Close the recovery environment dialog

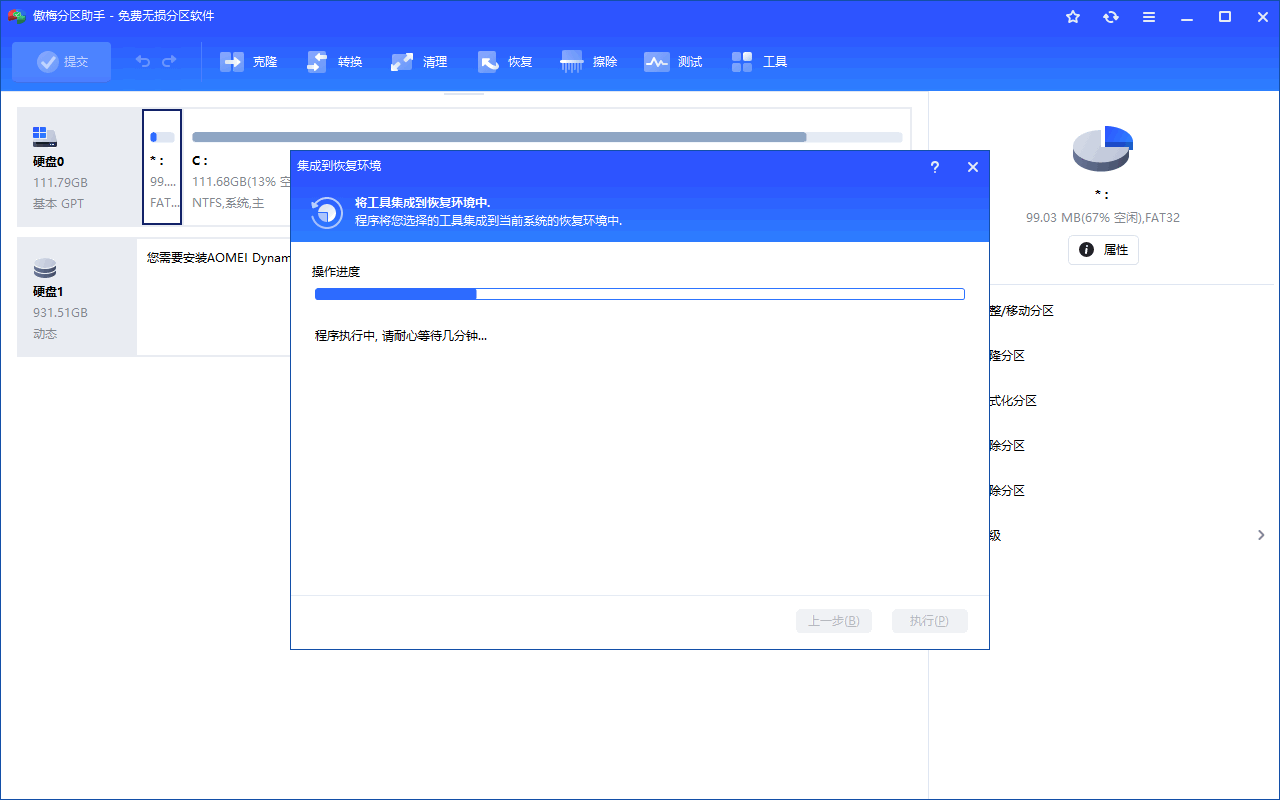pyautogui.click(x=972, y=167)
